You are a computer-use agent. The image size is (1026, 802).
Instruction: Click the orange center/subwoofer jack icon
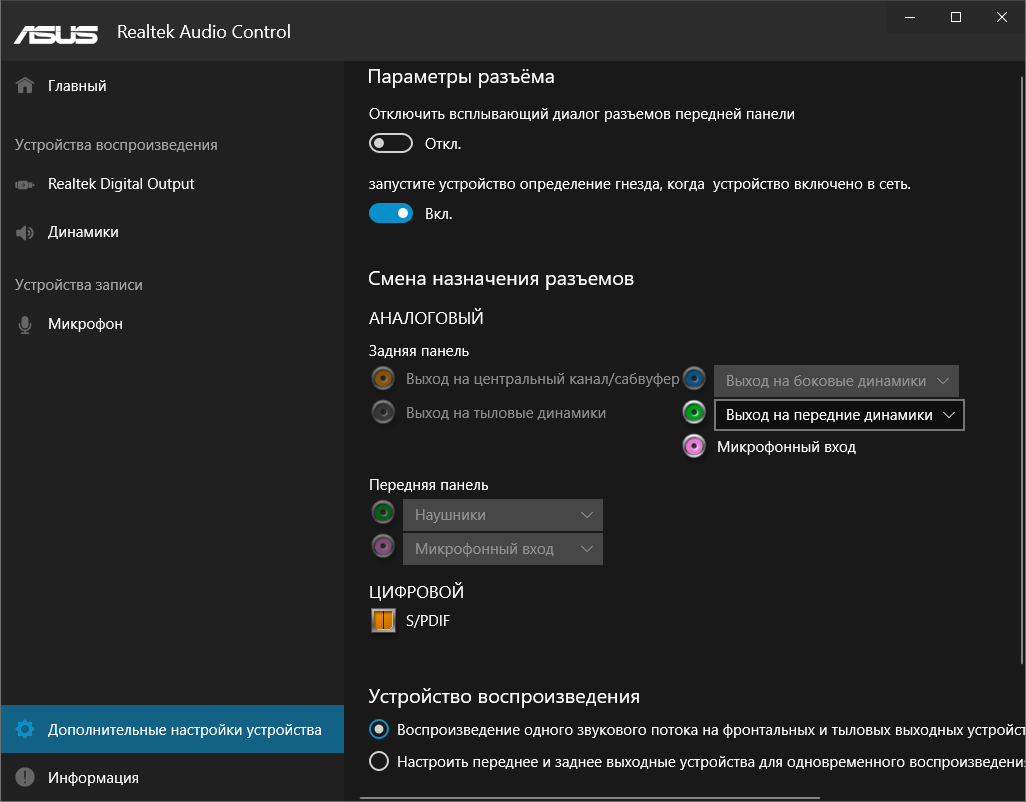[383, 378]
